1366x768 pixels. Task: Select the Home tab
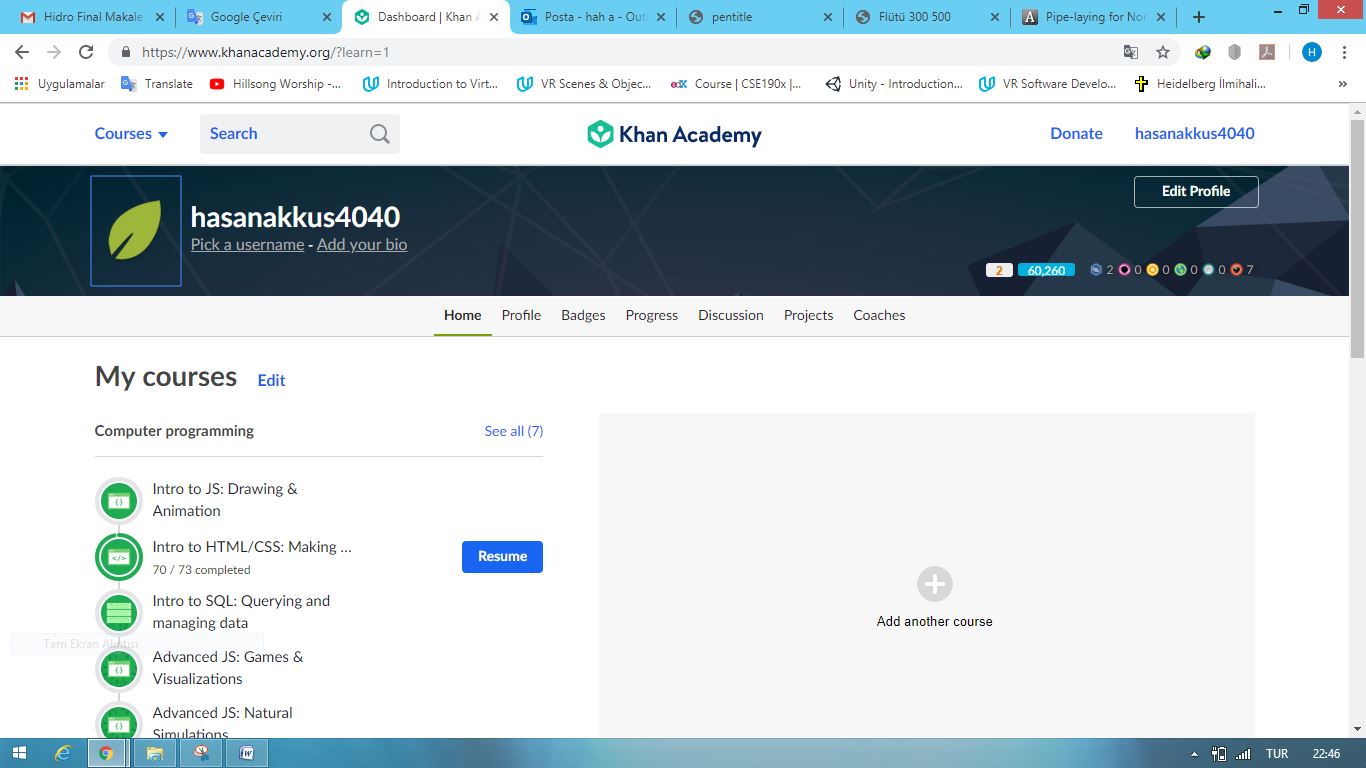(463, 315)
